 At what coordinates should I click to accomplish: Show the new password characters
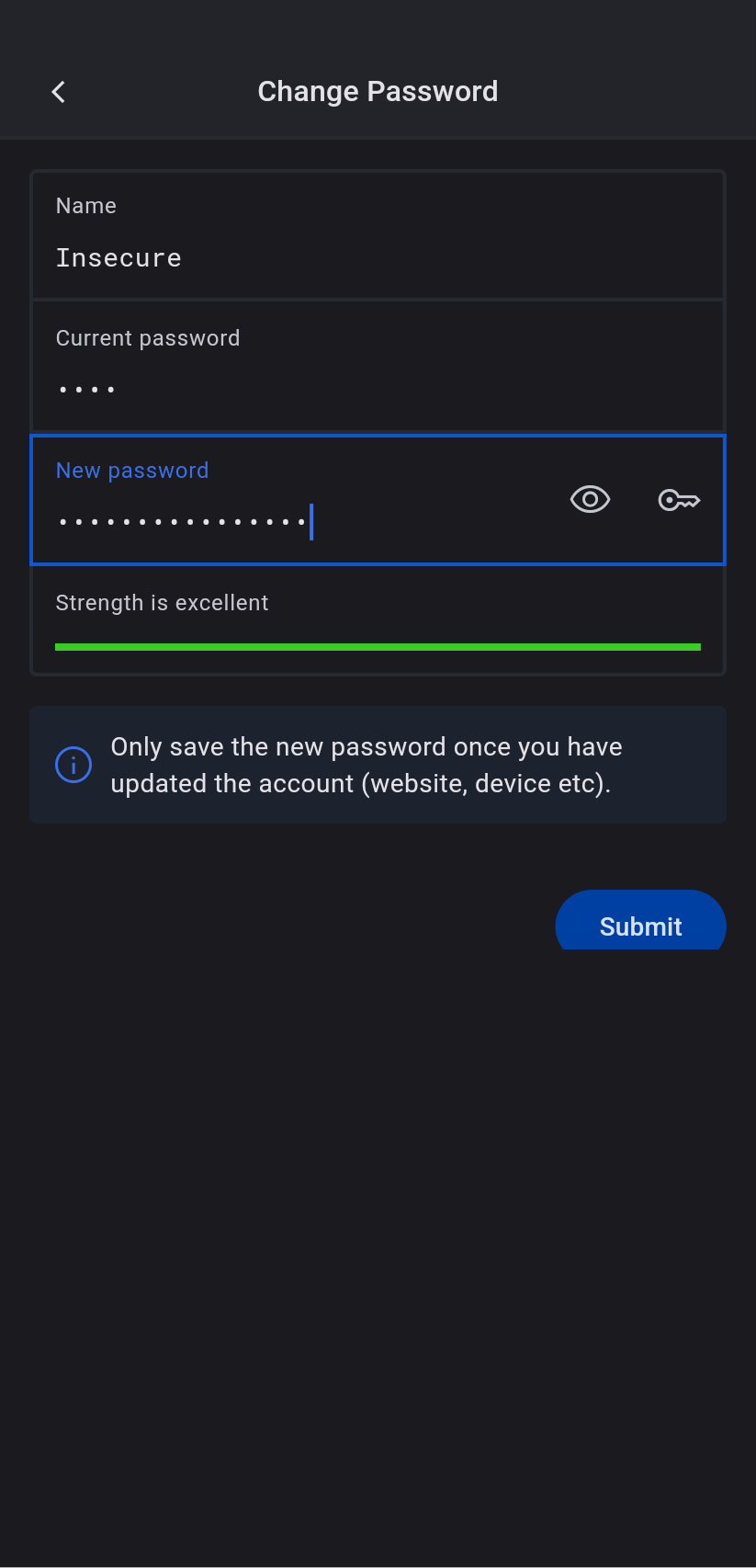click(x=590, y=499)
